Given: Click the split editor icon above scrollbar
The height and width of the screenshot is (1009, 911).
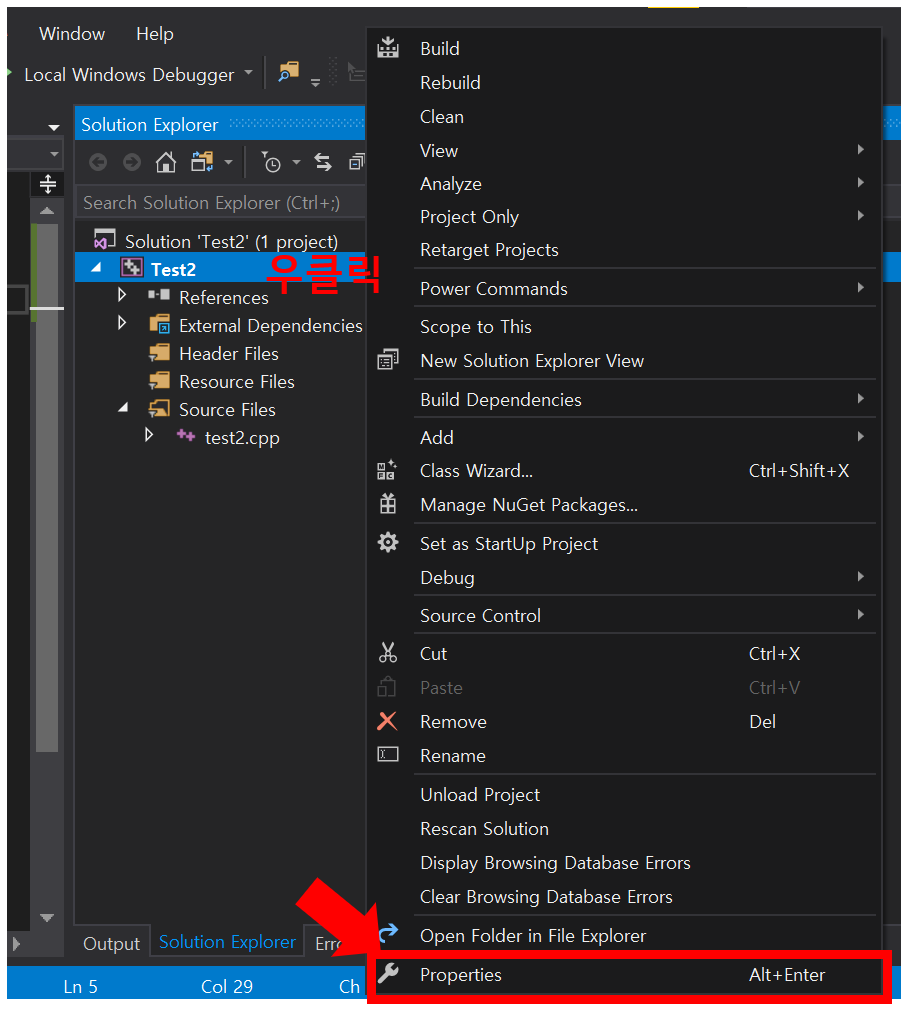Looking at the screenshot, I should point(48,184).
